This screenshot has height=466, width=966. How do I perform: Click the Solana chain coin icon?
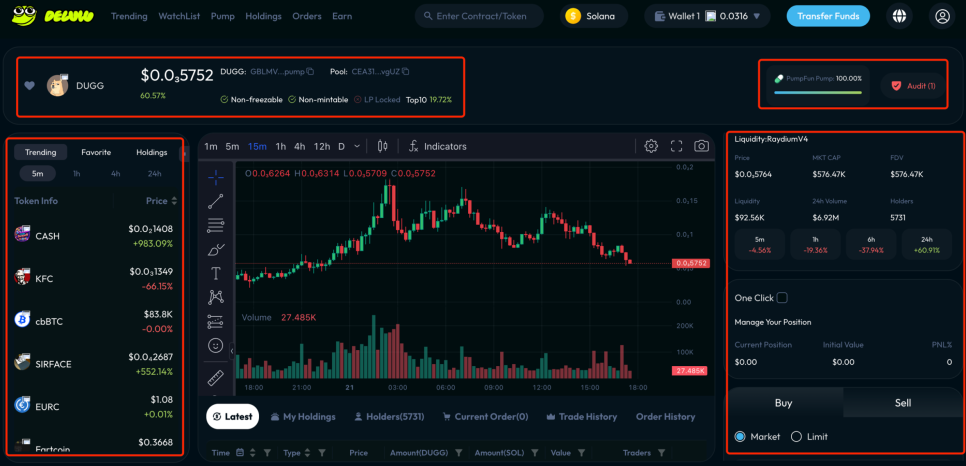(x=573, y=17)
